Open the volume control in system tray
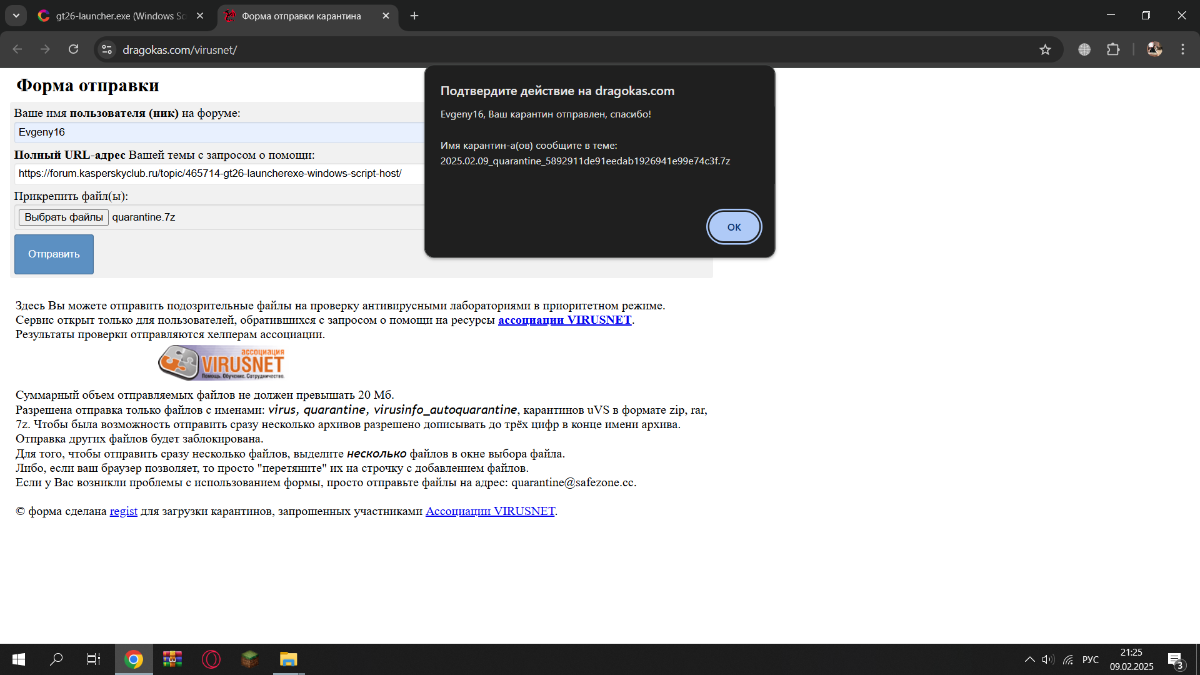 click(1048, 659)
